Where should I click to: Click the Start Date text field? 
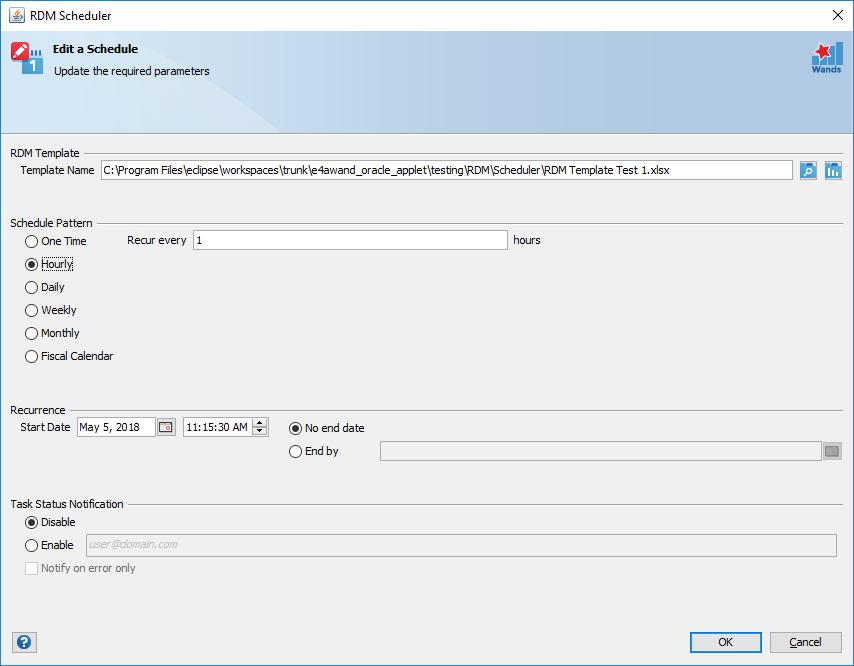click(x=115, y=426)
